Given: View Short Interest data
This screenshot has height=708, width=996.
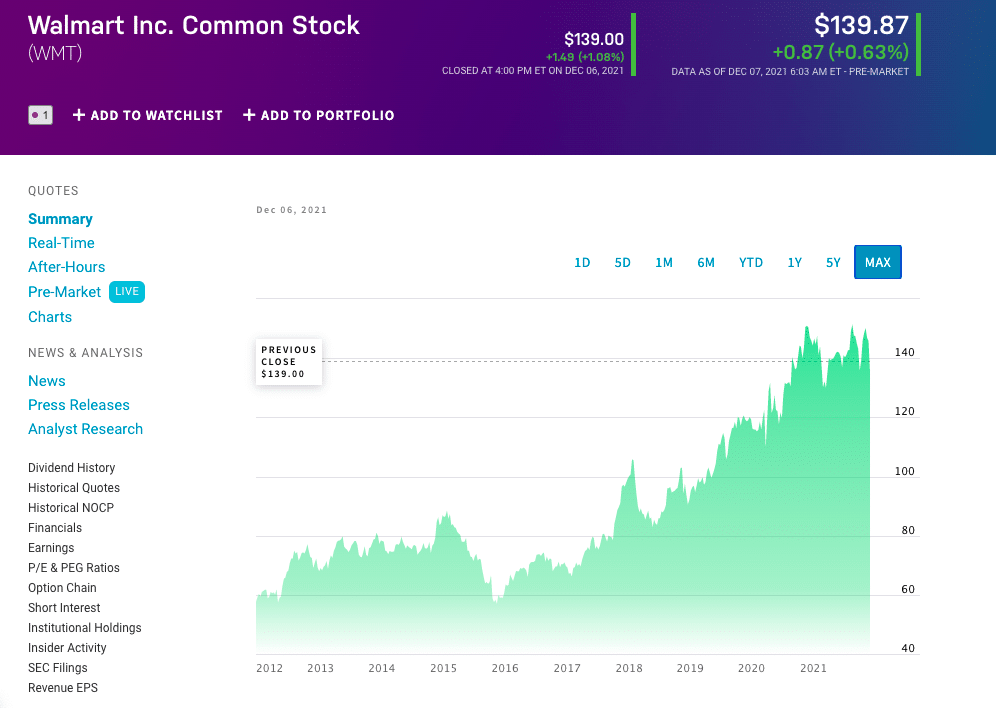Looking at the screenshot, I should coord(64,608).
